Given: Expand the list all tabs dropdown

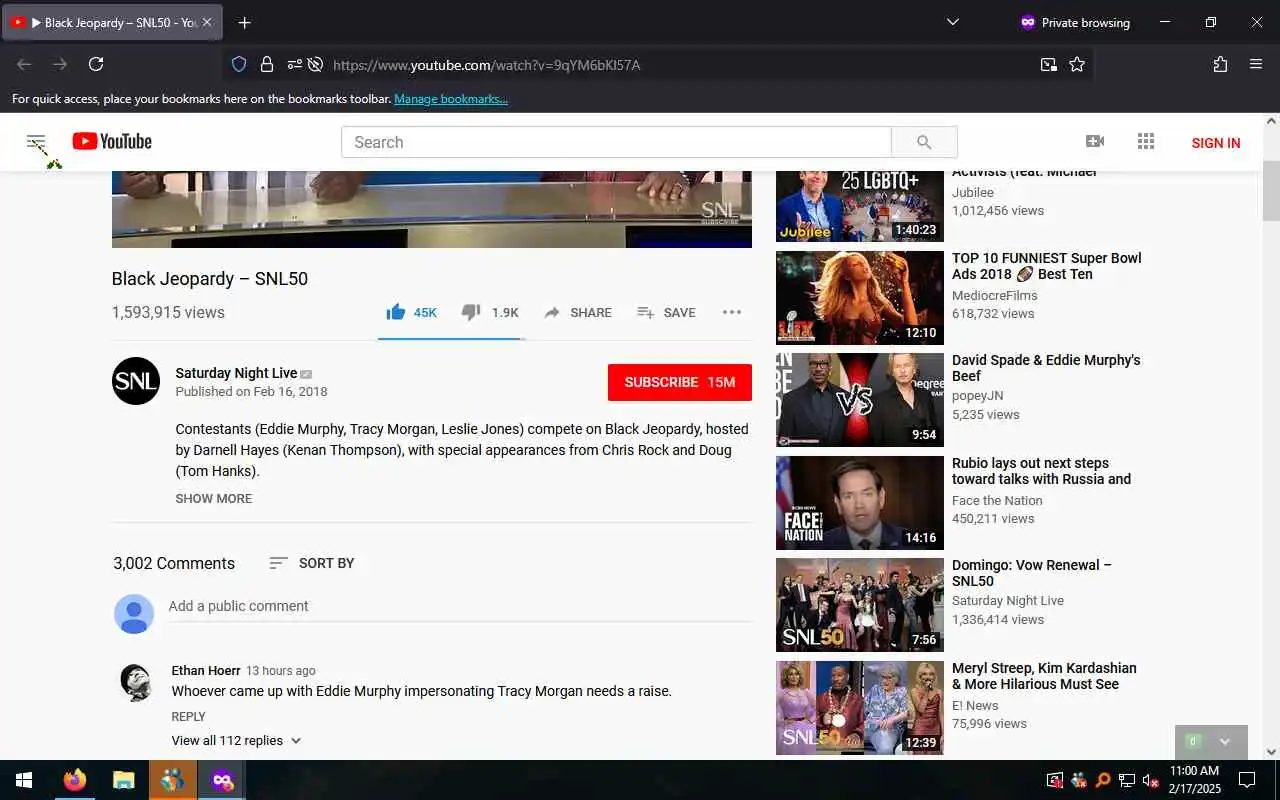Looking at the screenshot, I should [x=952, y=22].
